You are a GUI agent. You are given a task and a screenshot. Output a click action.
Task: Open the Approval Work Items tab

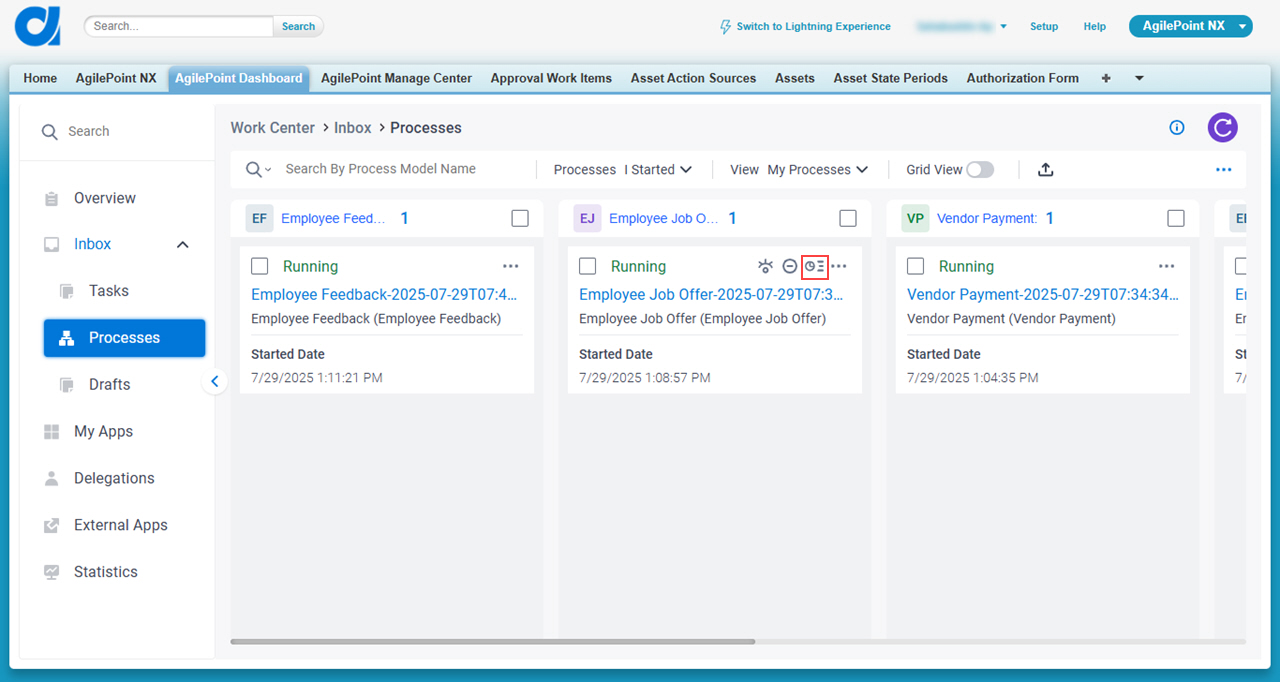551,78
